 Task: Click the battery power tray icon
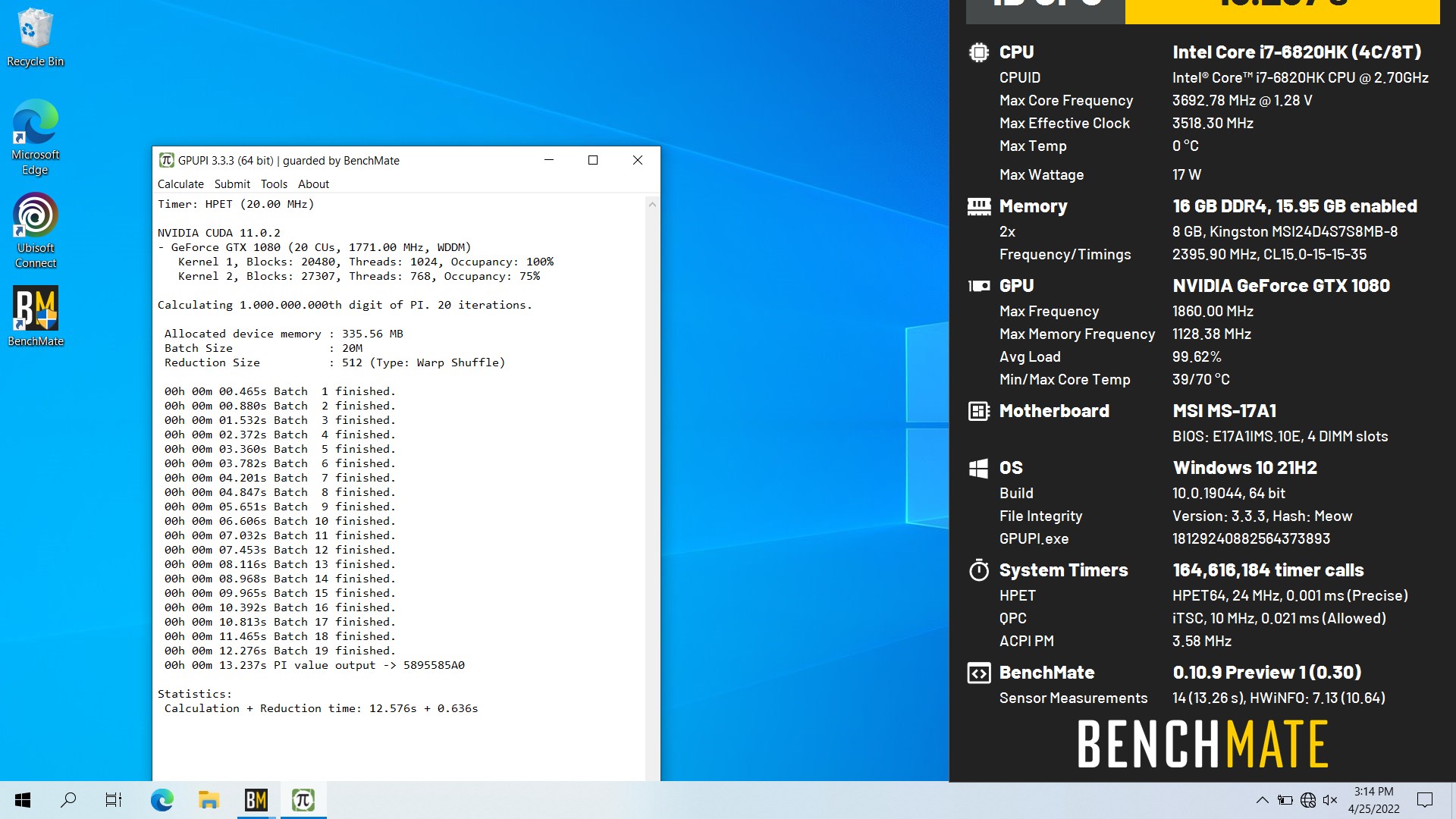pos(1285,800)
